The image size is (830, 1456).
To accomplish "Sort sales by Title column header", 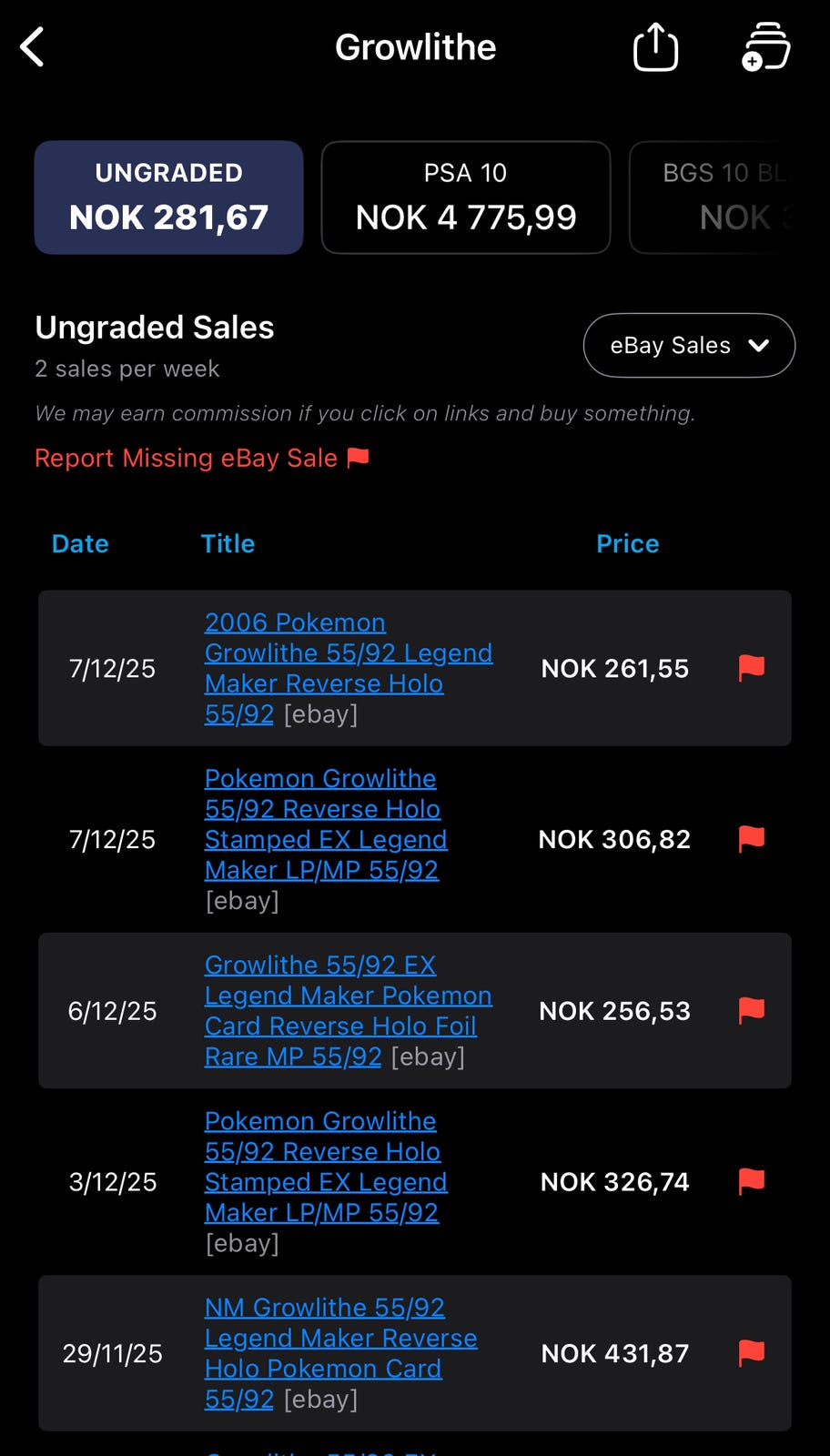I will (x=228, y=543).
